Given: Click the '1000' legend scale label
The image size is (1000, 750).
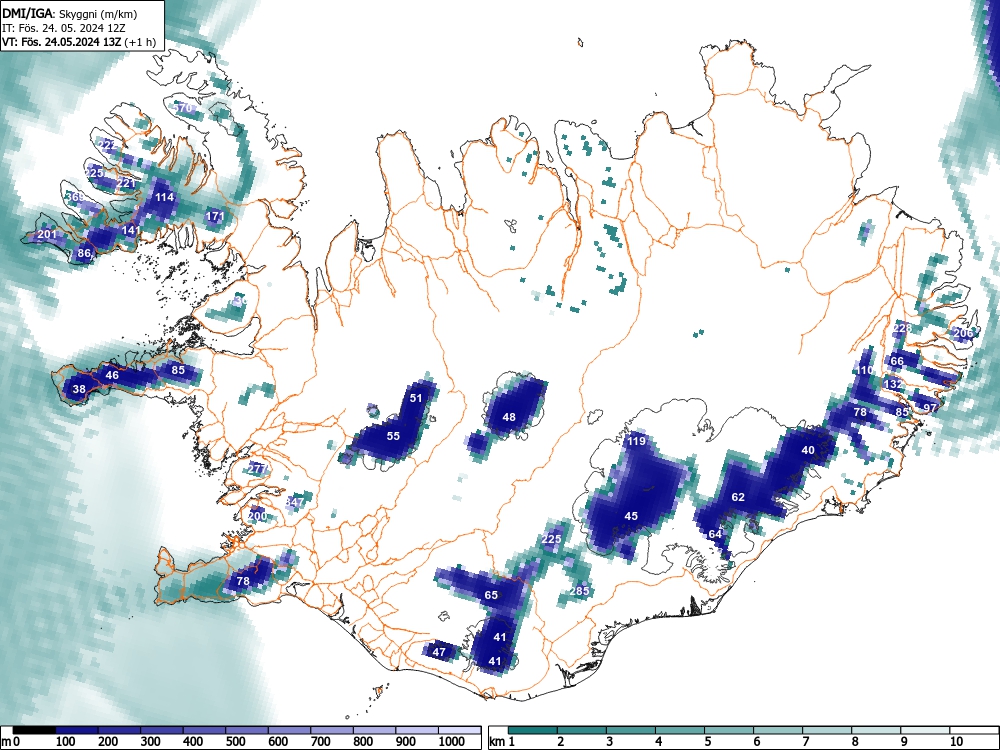Looking at the screenshot, I should pos(452,741).
